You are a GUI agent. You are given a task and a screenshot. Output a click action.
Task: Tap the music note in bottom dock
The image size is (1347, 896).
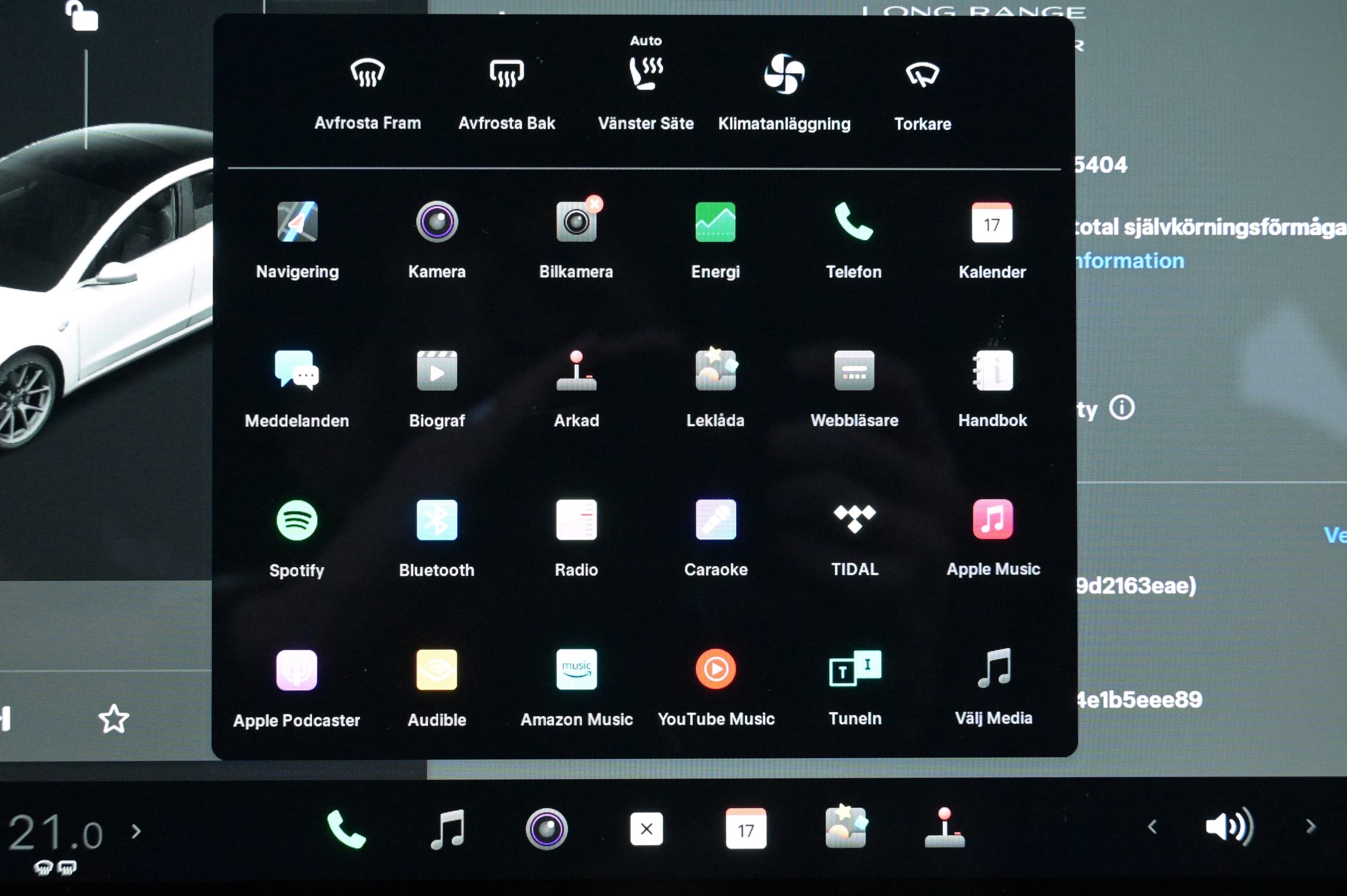coord(448,829)
